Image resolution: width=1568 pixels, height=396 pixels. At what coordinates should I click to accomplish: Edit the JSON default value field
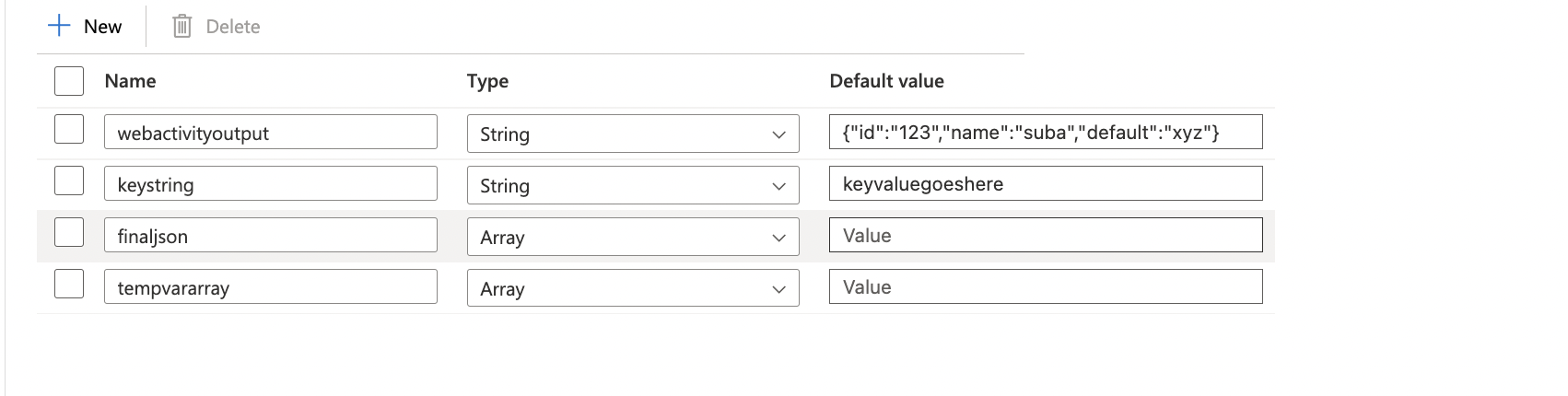pos(1046,133)
